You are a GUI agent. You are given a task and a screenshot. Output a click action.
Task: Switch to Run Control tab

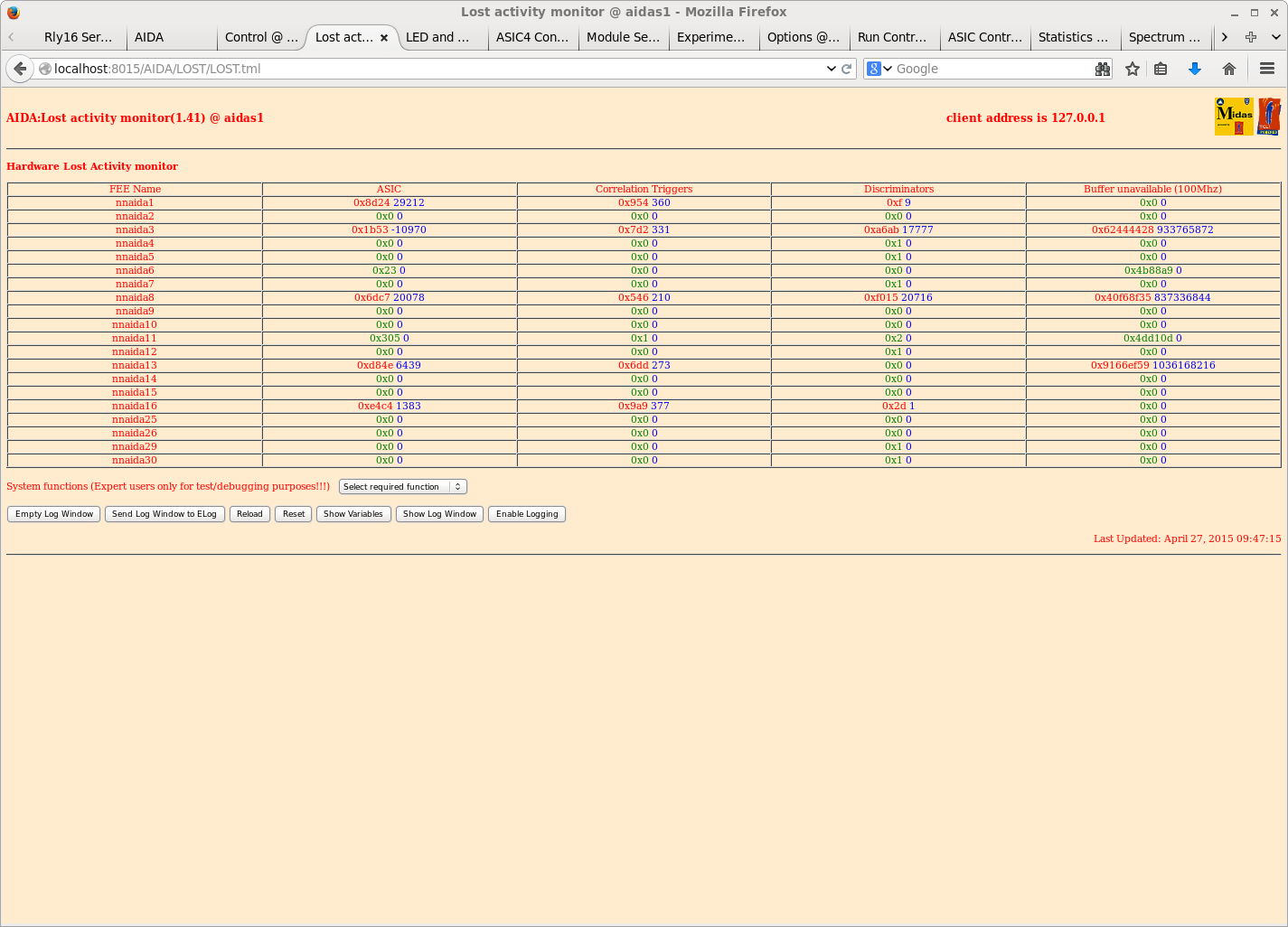[894, 37]
